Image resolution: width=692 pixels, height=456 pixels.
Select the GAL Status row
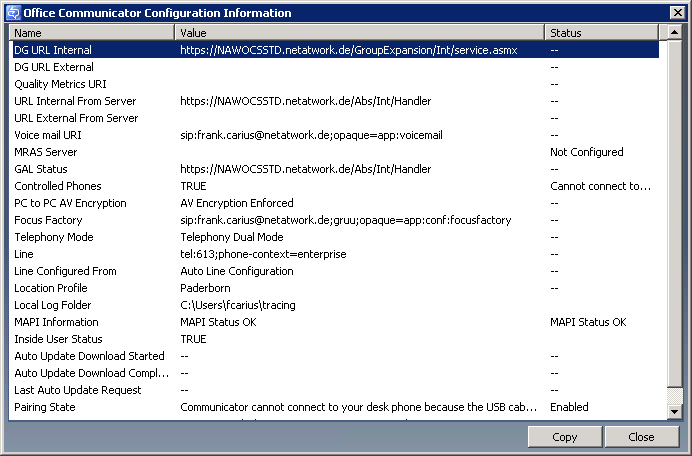click(x=334, y=169)
